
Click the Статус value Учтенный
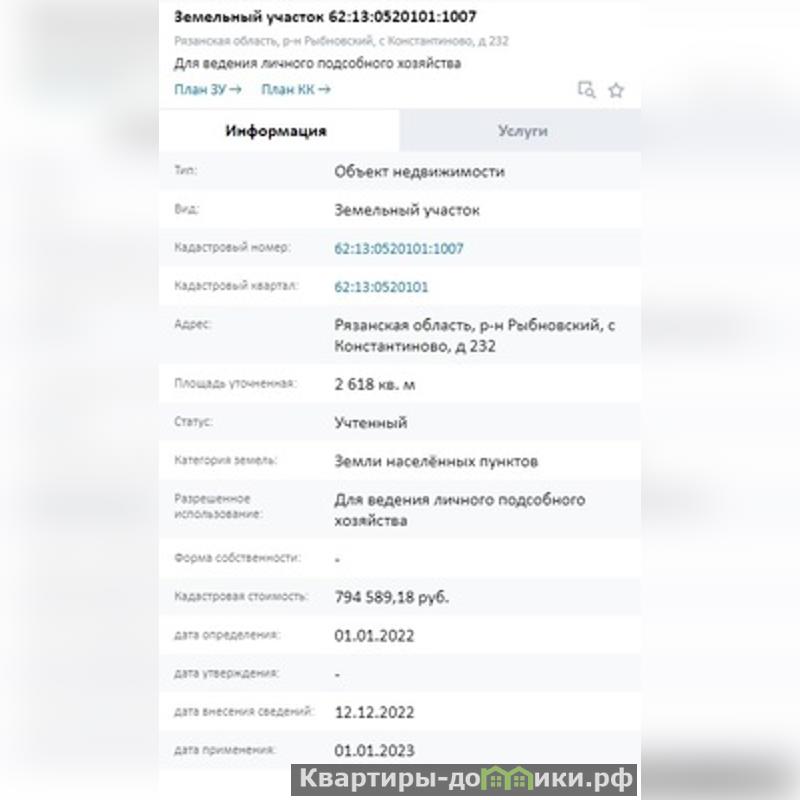(370, 422)
